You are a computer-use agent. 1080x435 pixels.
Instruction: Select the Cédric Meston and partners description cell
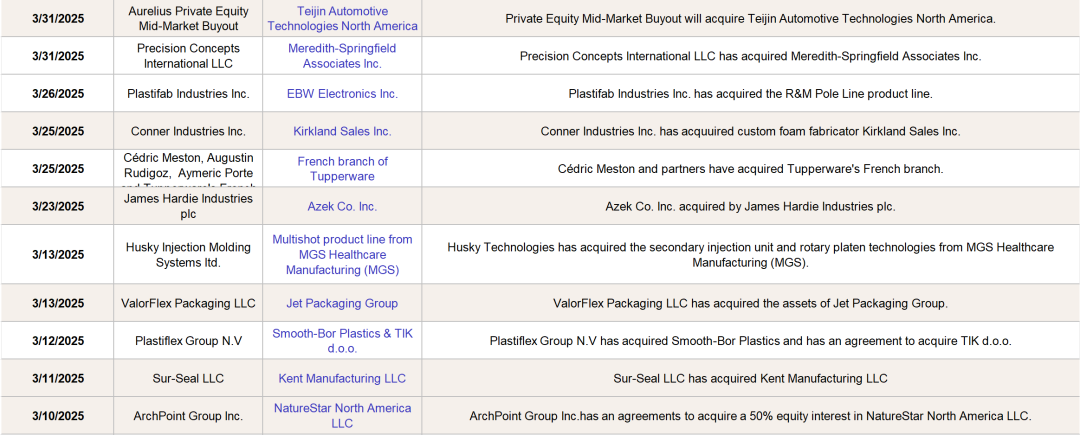pyautogui.click(x=750, y=169)
